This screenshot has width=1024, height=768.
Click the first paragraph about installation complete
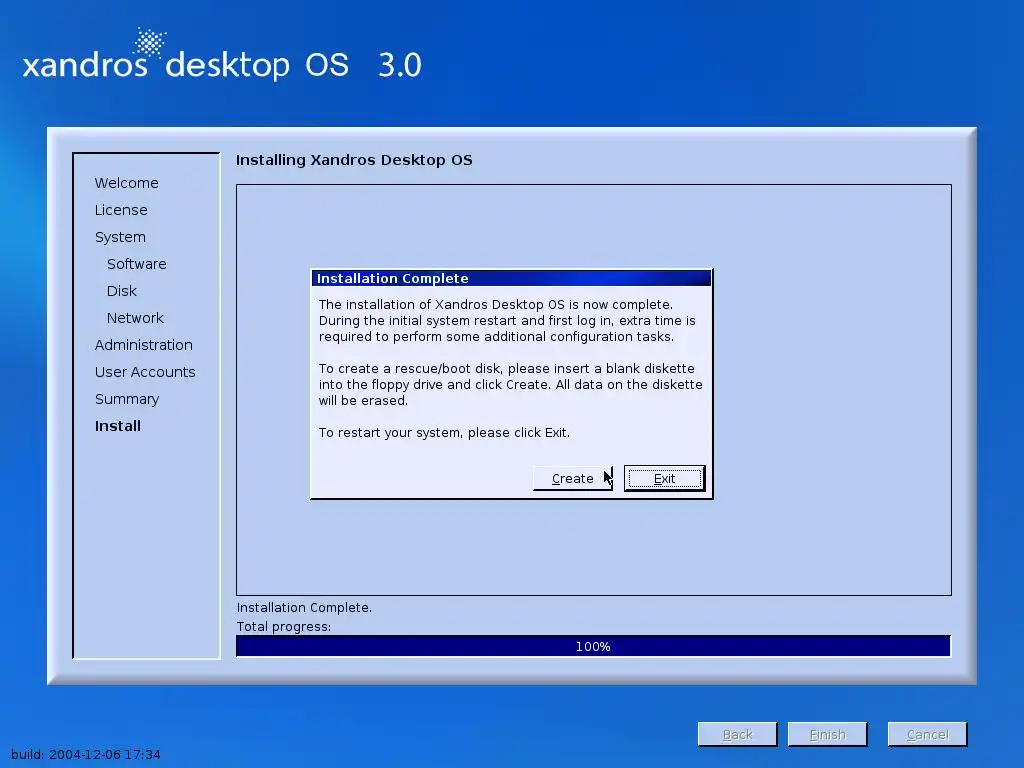pyautogui.click(x=507, y=321)
